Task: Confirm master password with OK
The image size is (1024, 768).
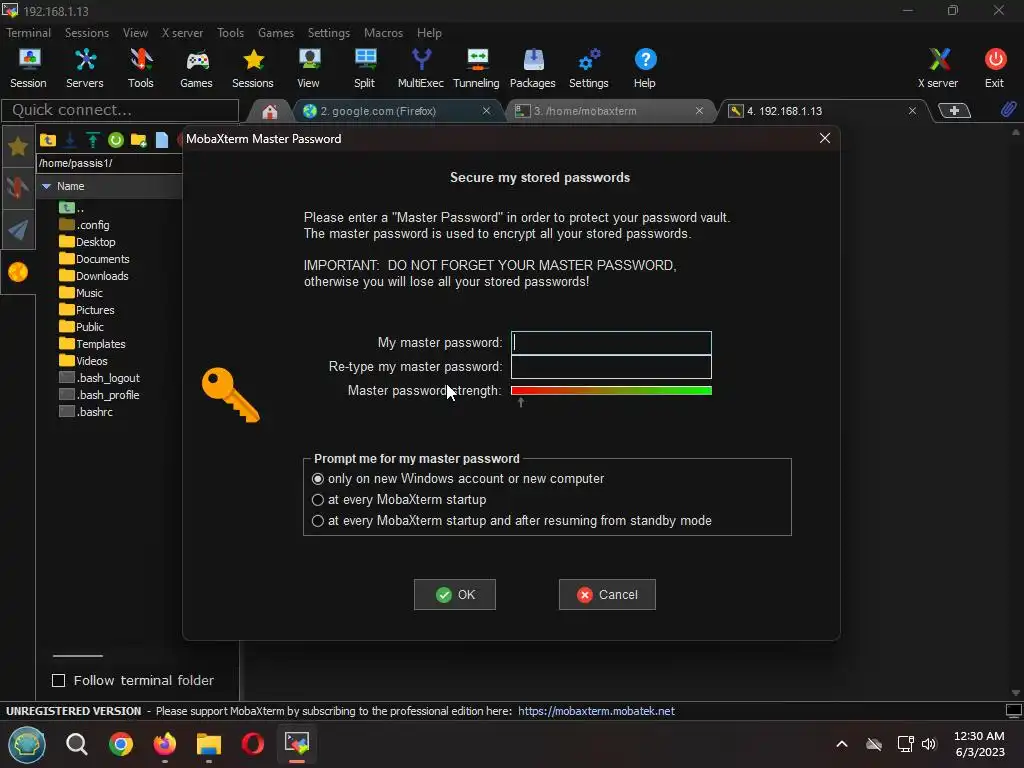Action: pos(455,594)
